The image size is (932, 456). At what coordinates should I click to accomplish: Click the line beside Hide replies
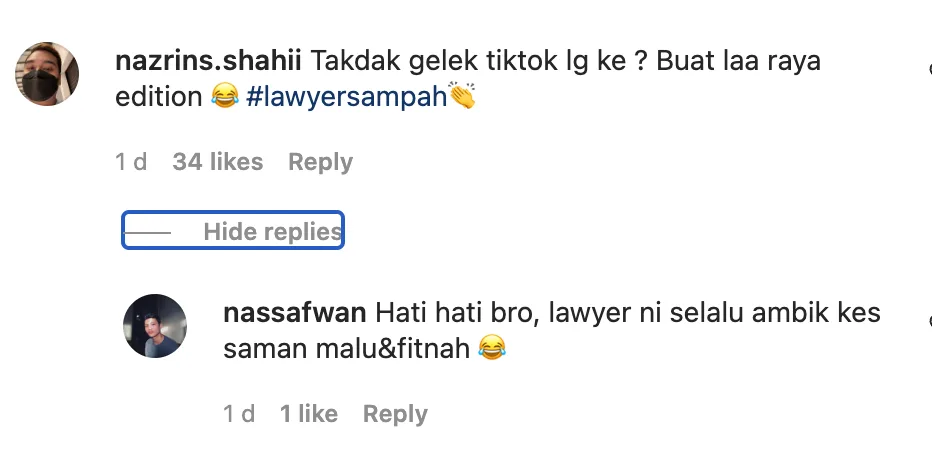tap(147, 232)
